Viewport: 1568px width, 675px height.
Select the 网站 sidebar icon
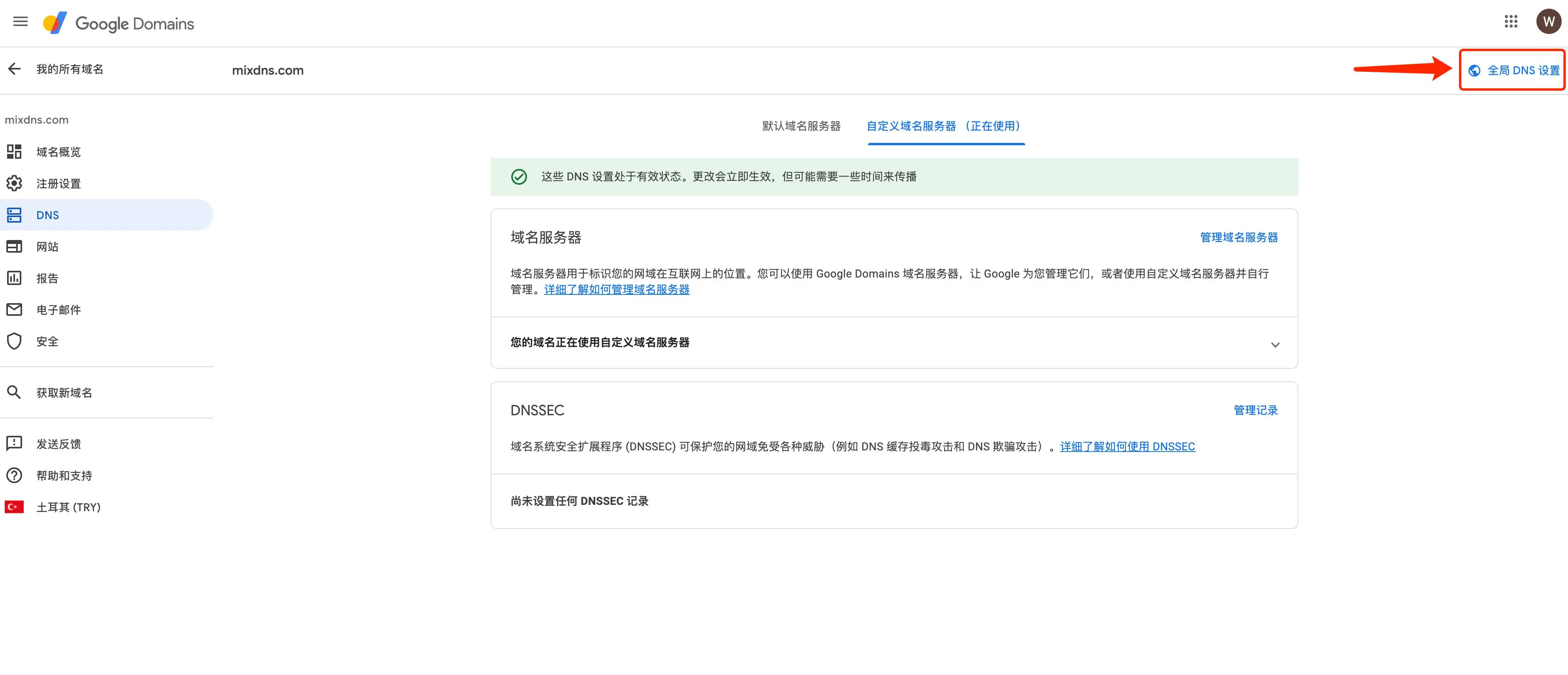(14, 246)
